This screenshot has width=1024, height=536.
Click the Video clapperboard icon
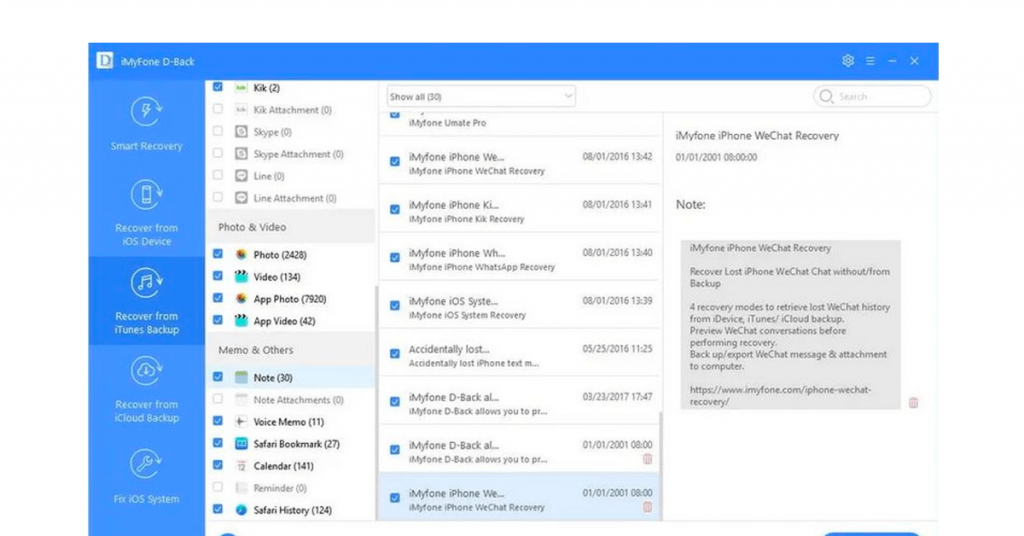(x=241, y=276)
